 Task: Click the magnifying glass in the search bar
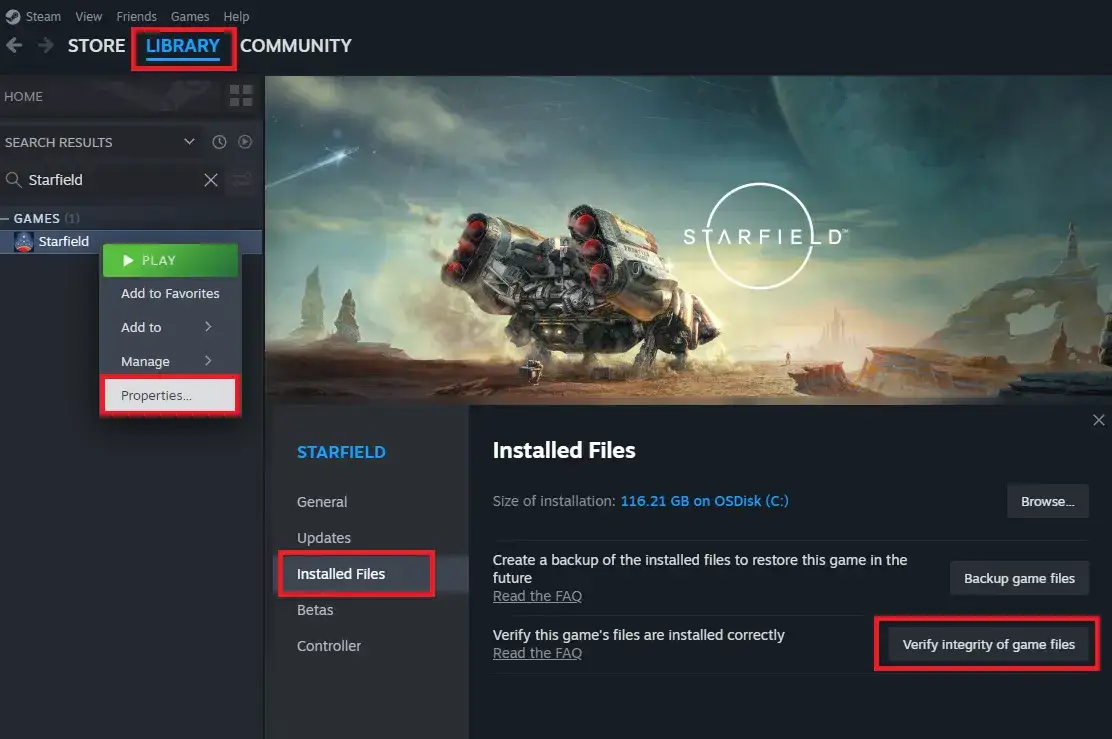(x=12, y=180)
